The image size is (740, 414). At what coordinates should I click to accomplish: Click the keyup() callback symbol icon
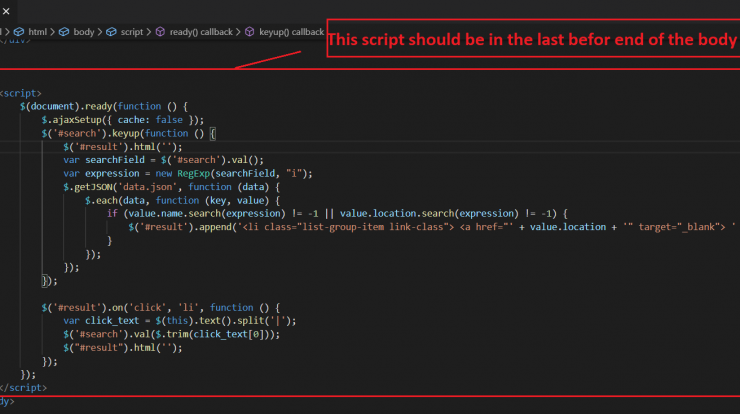(250, 32)
